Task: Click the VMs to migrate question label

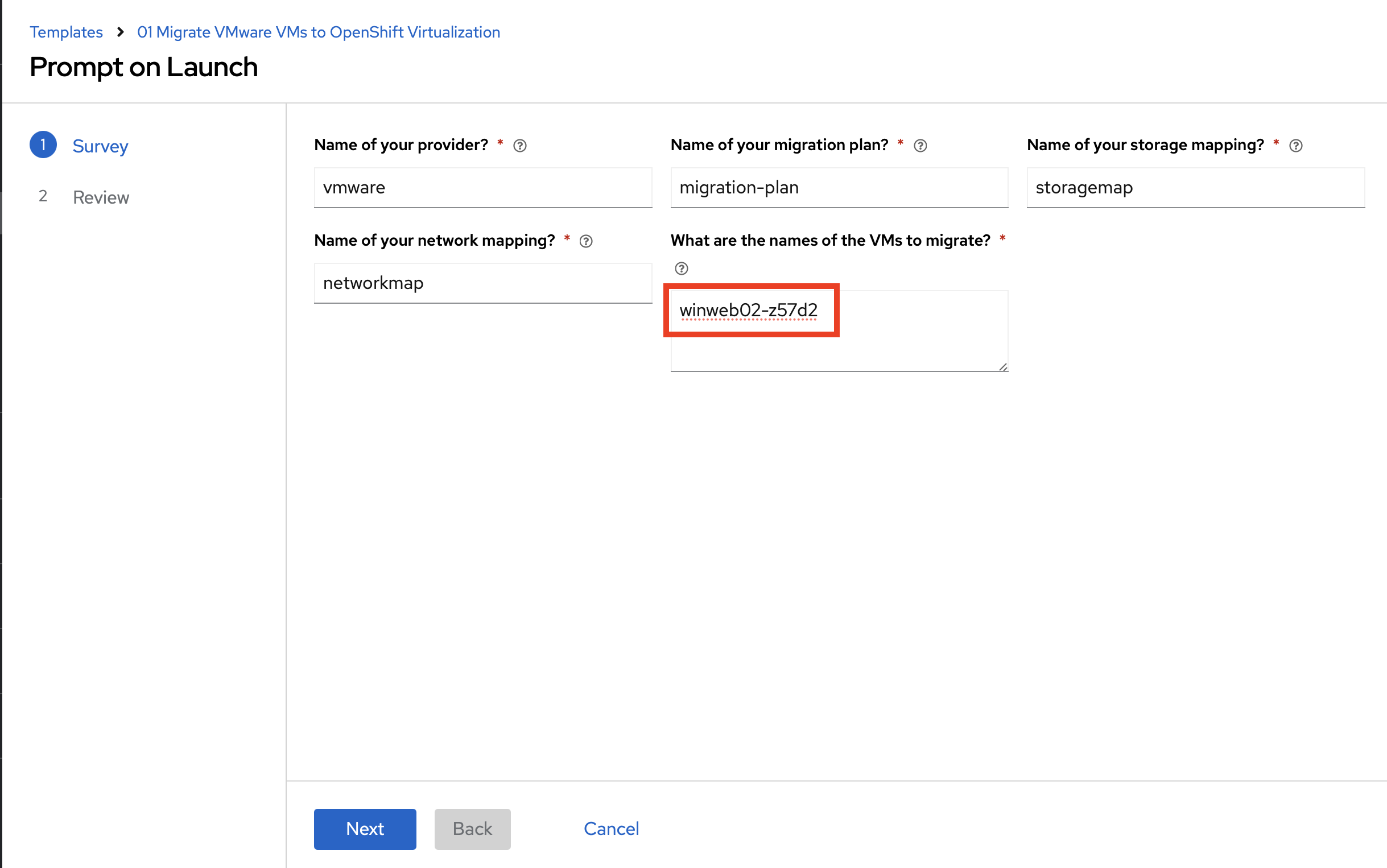Action: tap(830, 240)
